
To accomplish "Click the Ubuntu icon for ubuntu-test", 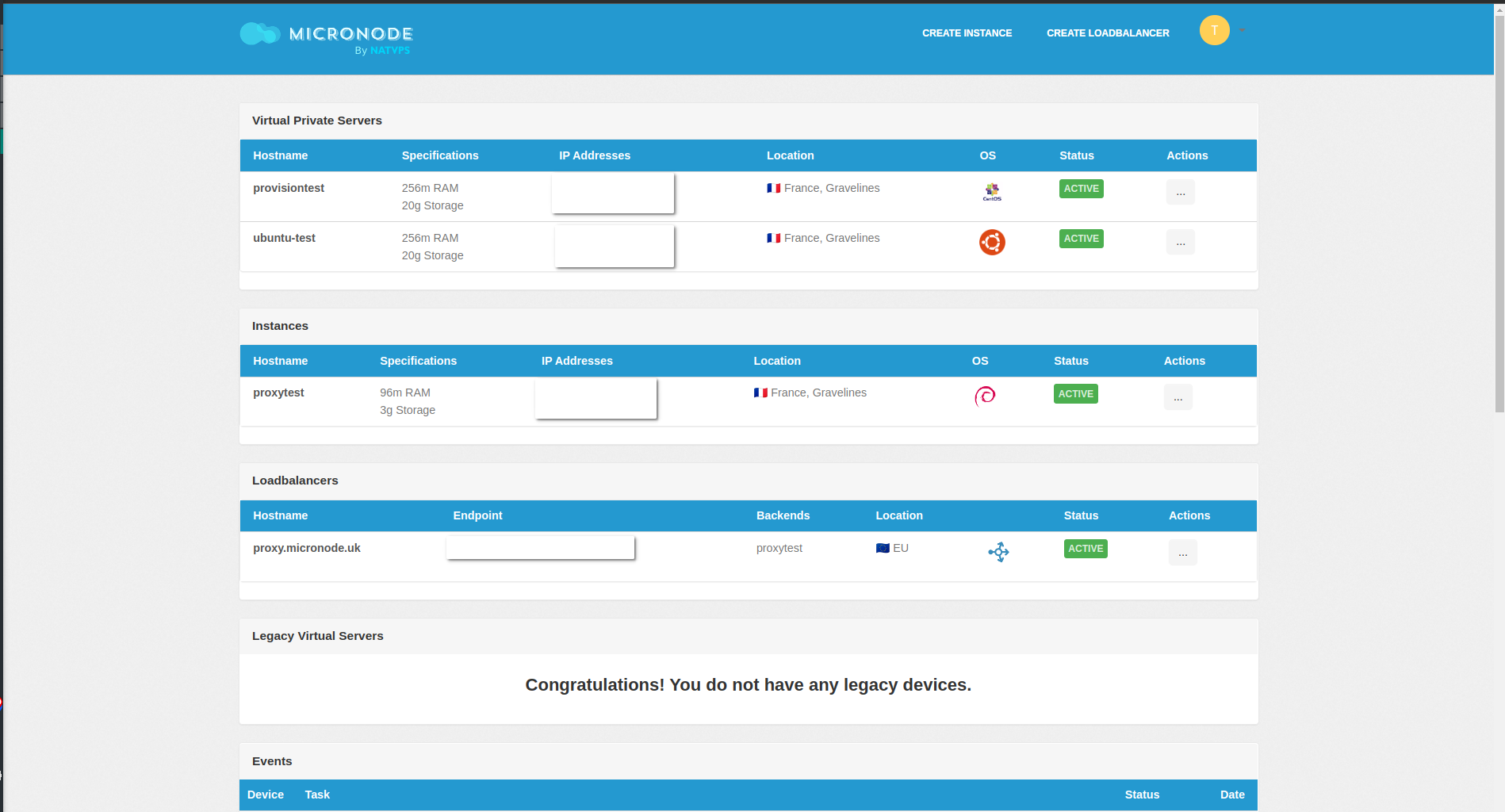I will pyautogui.click(x=992, y=242).
